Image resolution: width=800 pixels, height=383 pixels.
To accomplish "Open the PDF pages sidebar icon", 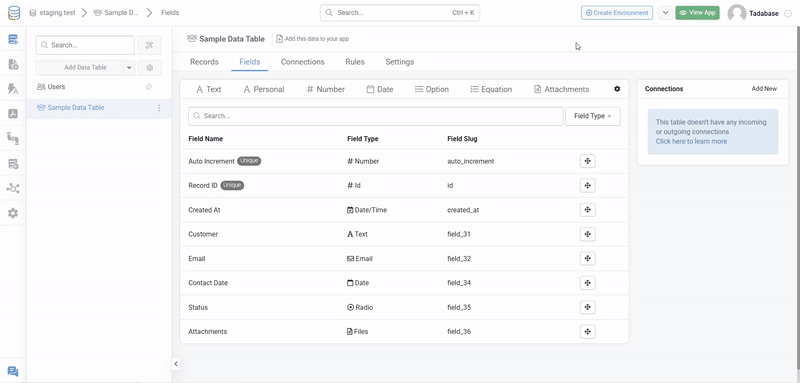I will tap(13, 114).
